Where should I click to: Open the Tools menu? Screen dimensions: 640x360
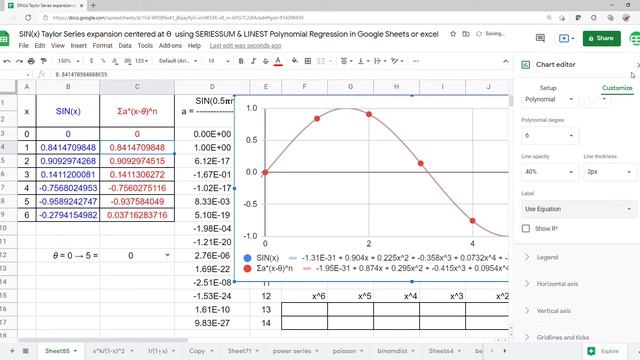[x=145, y=45]
